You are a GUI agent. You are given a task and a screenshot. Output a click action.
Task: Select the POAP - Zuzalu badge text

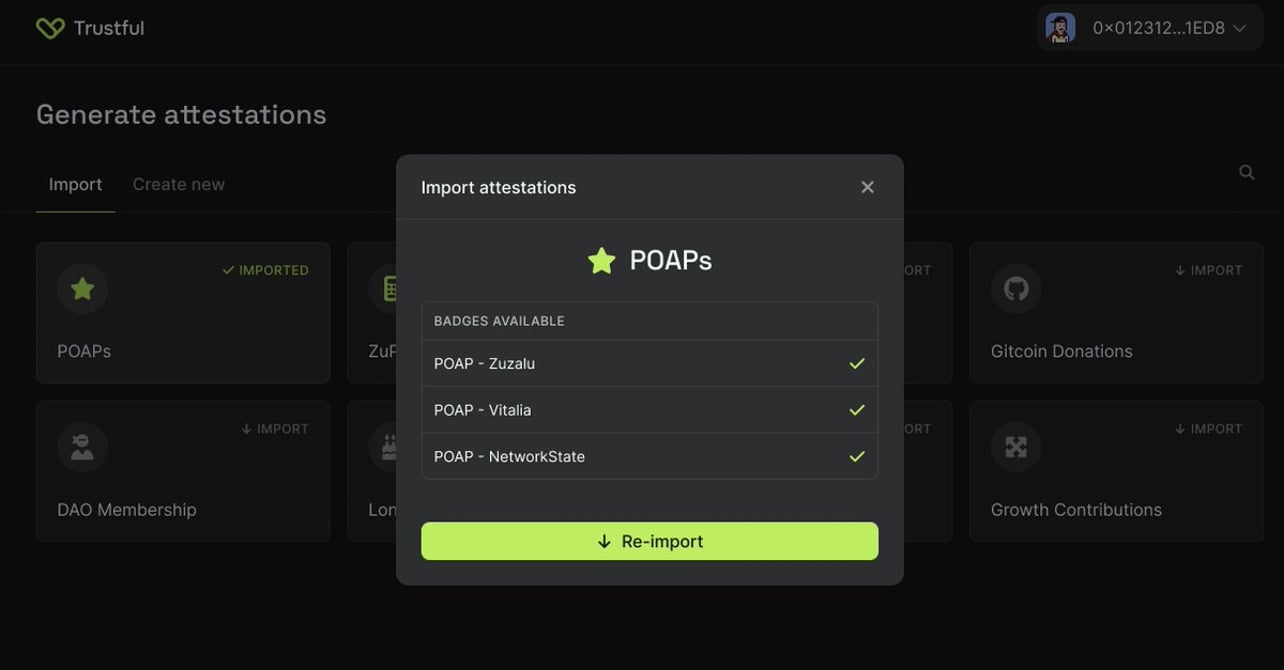[x=484, y=364]
